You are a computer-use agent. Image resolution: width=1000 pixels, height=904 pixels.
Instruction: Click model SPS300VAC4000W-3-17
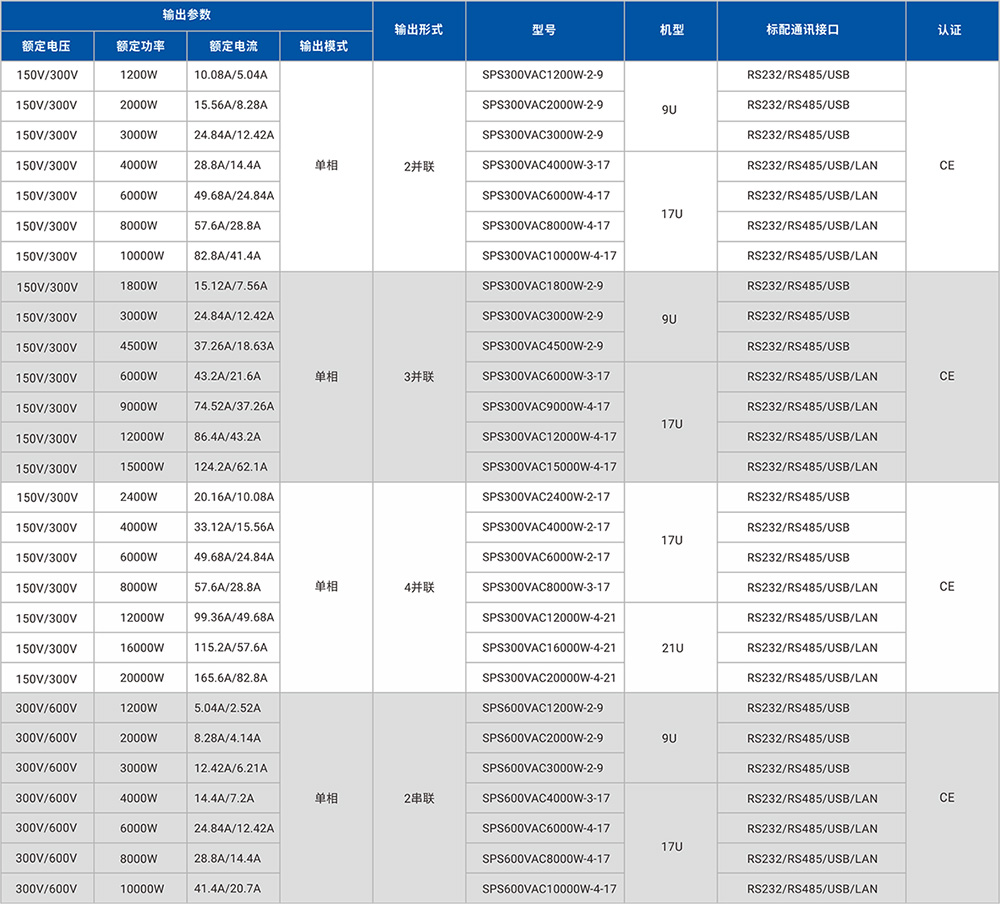(545, 165)
